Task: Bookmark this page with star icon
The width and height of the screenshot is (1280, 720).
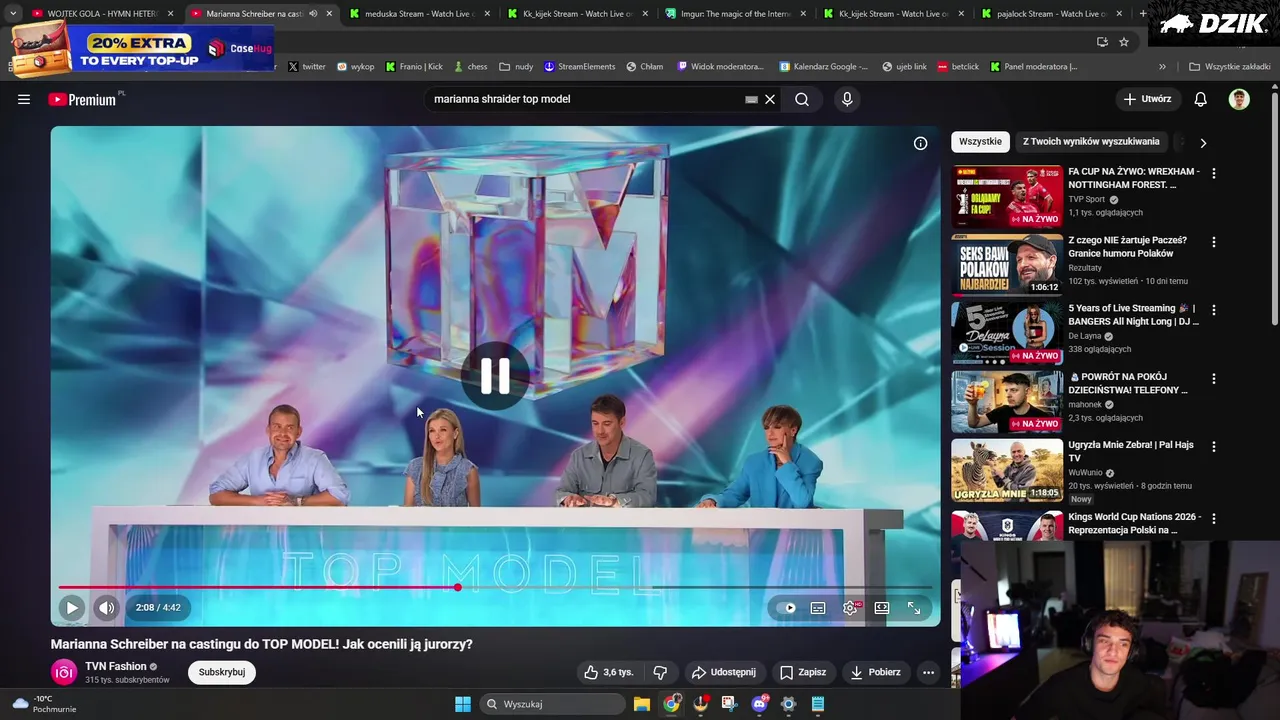Action: click(1124, 42)
